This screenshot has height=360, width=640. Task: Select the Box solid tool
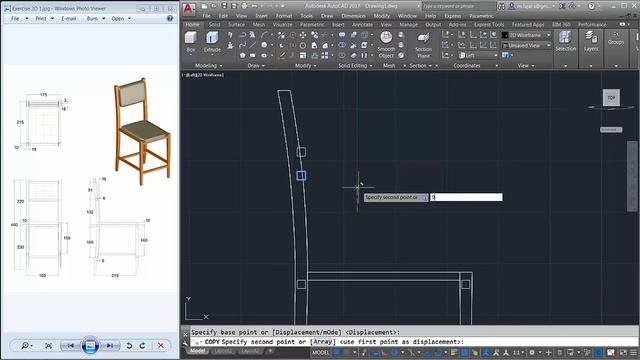coord(191,42)
